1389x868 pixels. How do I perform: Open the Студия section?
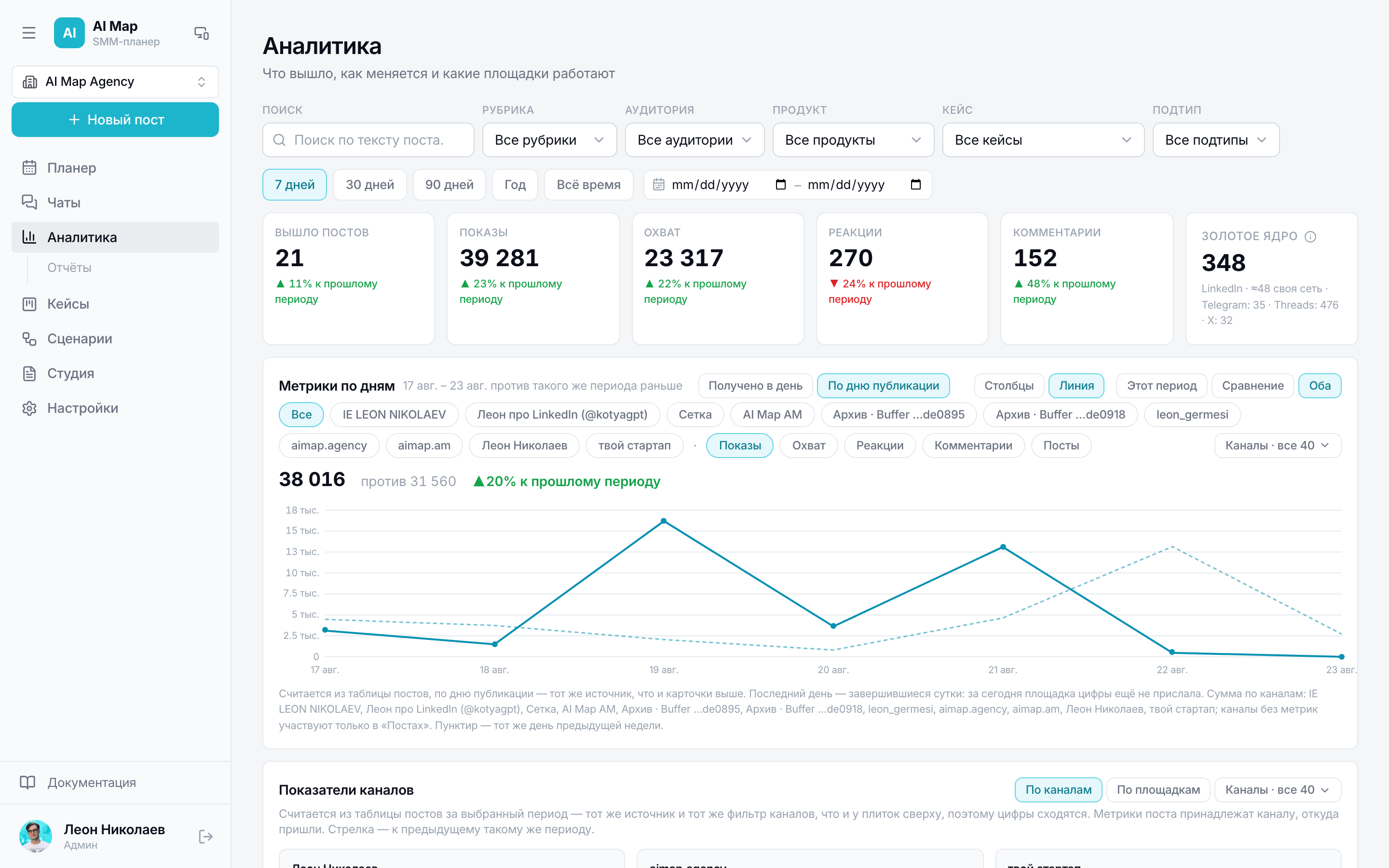click(115, 373)
